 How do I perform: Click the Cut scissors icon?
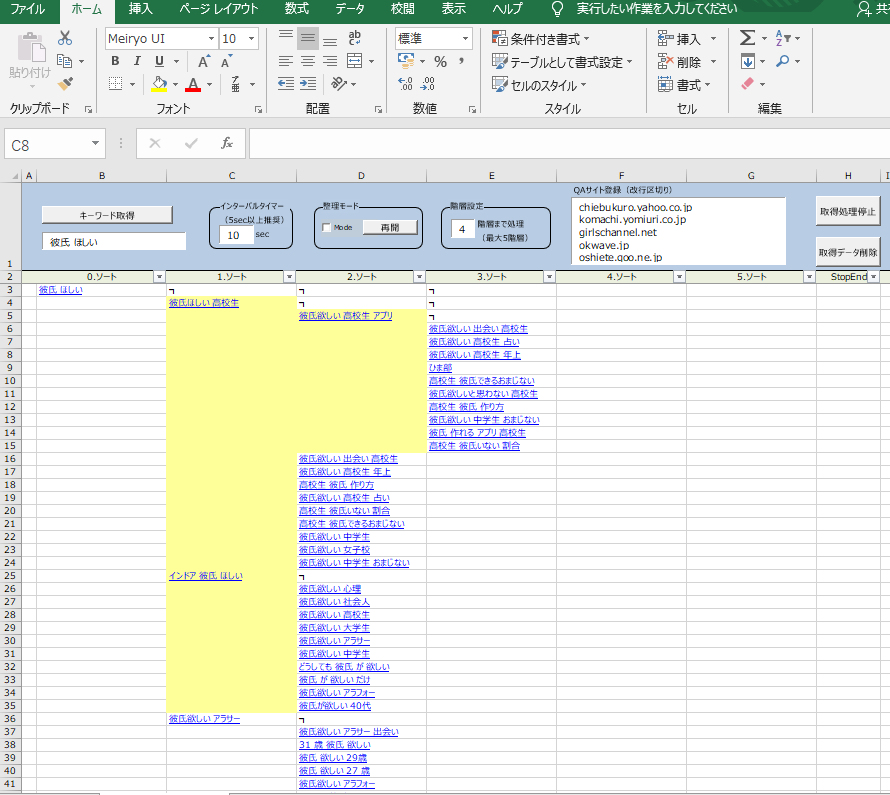click(x=65, y=38)
